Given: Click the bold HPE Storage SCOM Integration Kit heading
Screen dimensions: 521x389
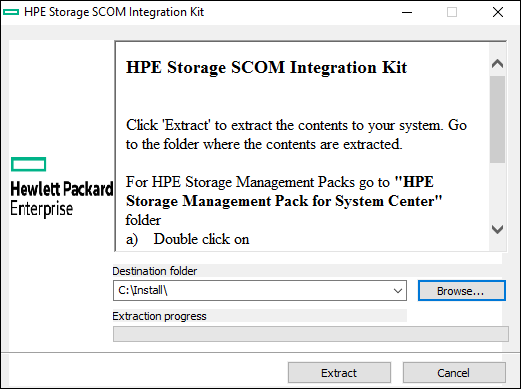Looking at the screenshot, I should [266, 67].
